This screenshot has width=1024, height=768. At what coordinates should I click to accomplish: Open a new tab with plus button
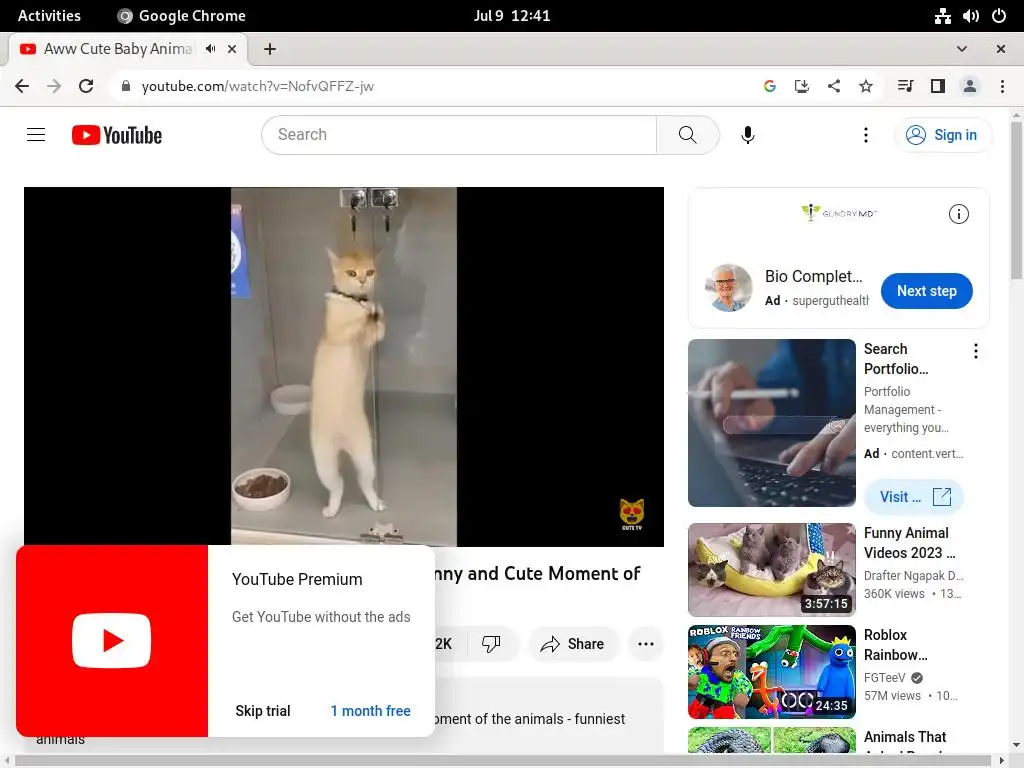[x=270, y=49]
